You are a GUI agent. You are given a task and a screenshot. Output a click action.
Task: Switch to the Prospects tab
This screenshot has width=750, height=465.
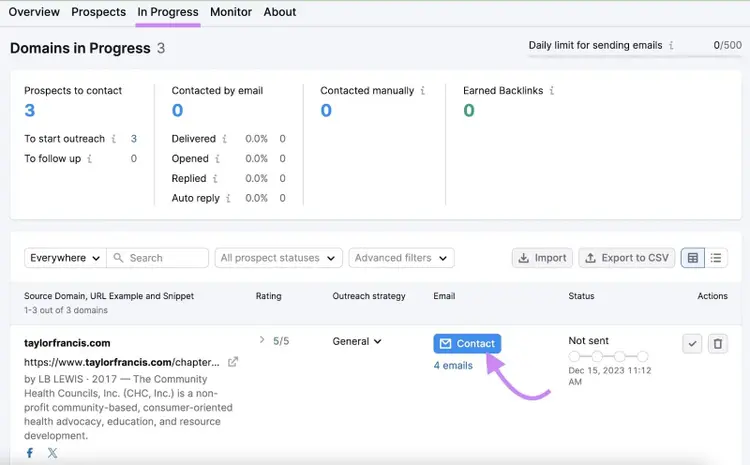(x=99, y=12)
